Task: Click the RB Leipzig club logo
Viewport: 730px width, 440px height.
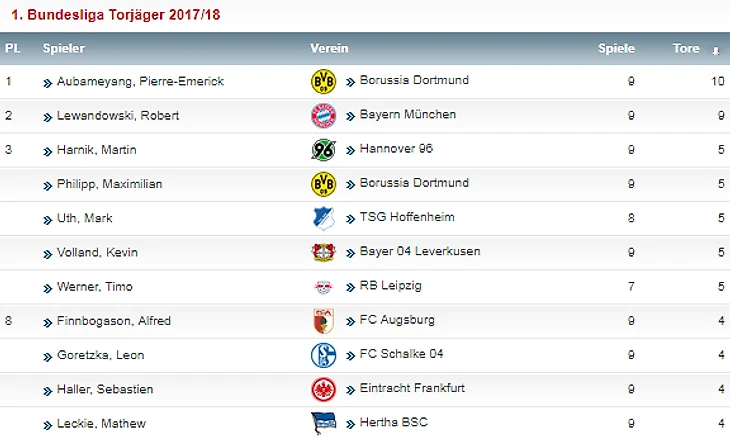Action: click(x=324, y=286)
